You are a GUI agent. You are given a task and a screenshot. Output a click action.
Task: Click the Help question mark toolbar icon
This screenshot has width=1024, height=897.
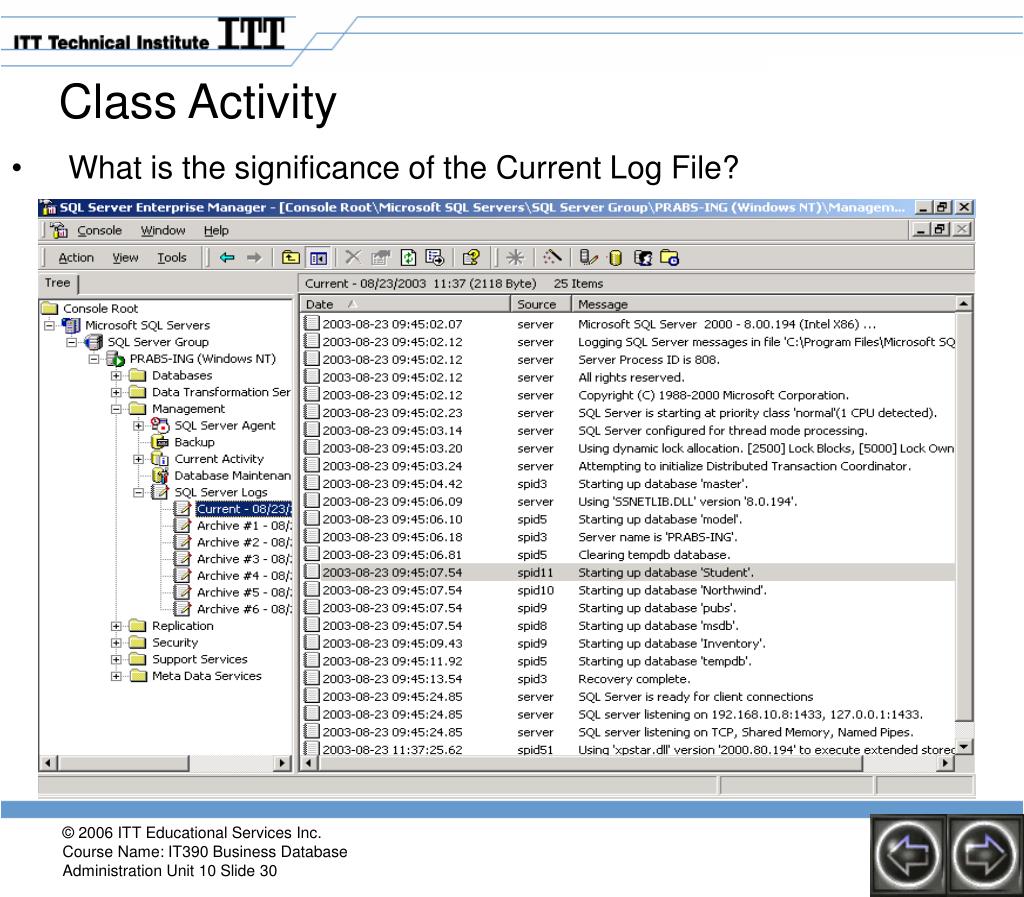[x=471, y=257]
